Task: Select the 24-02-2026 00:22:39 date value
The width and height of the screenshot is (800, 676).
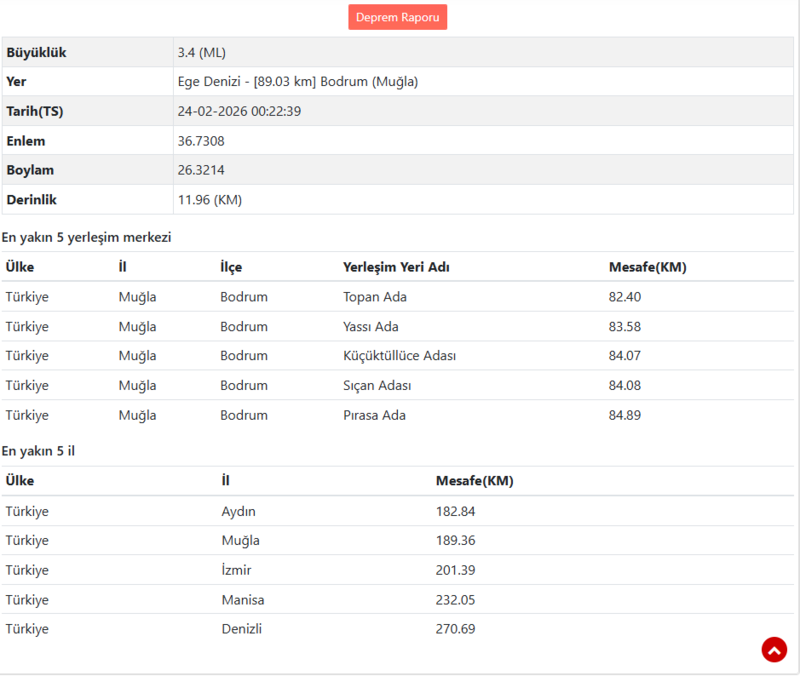Action: pyautogui.click(x=239, y=111)
